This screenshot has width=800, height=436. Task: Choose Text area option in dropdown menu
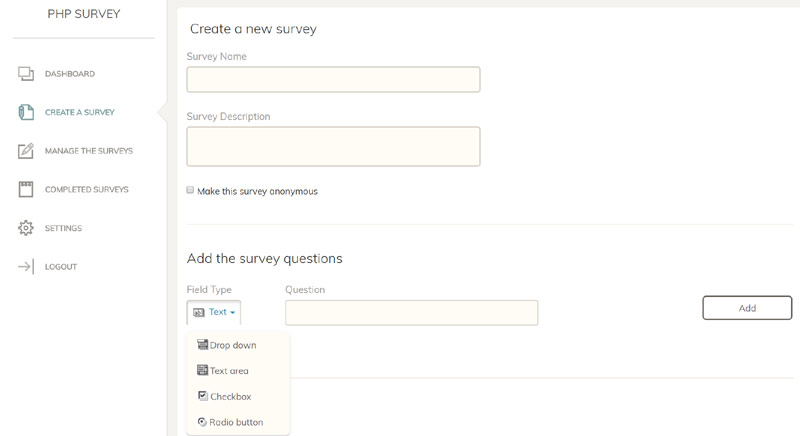click(x=229, y=371)
